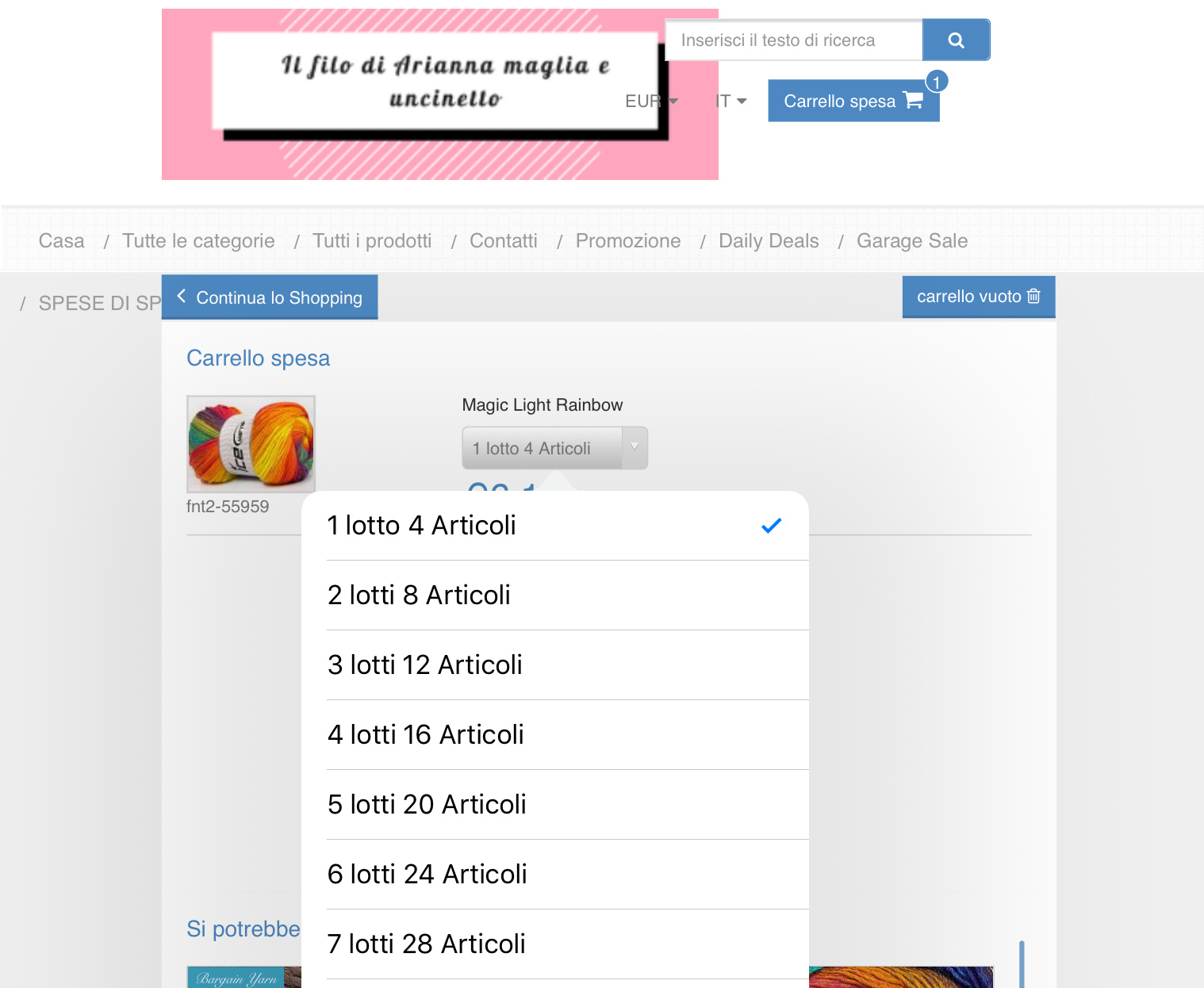This screenshot has height=988, width=1204.
Task: Click the cart item count badge
Action: 937,82
